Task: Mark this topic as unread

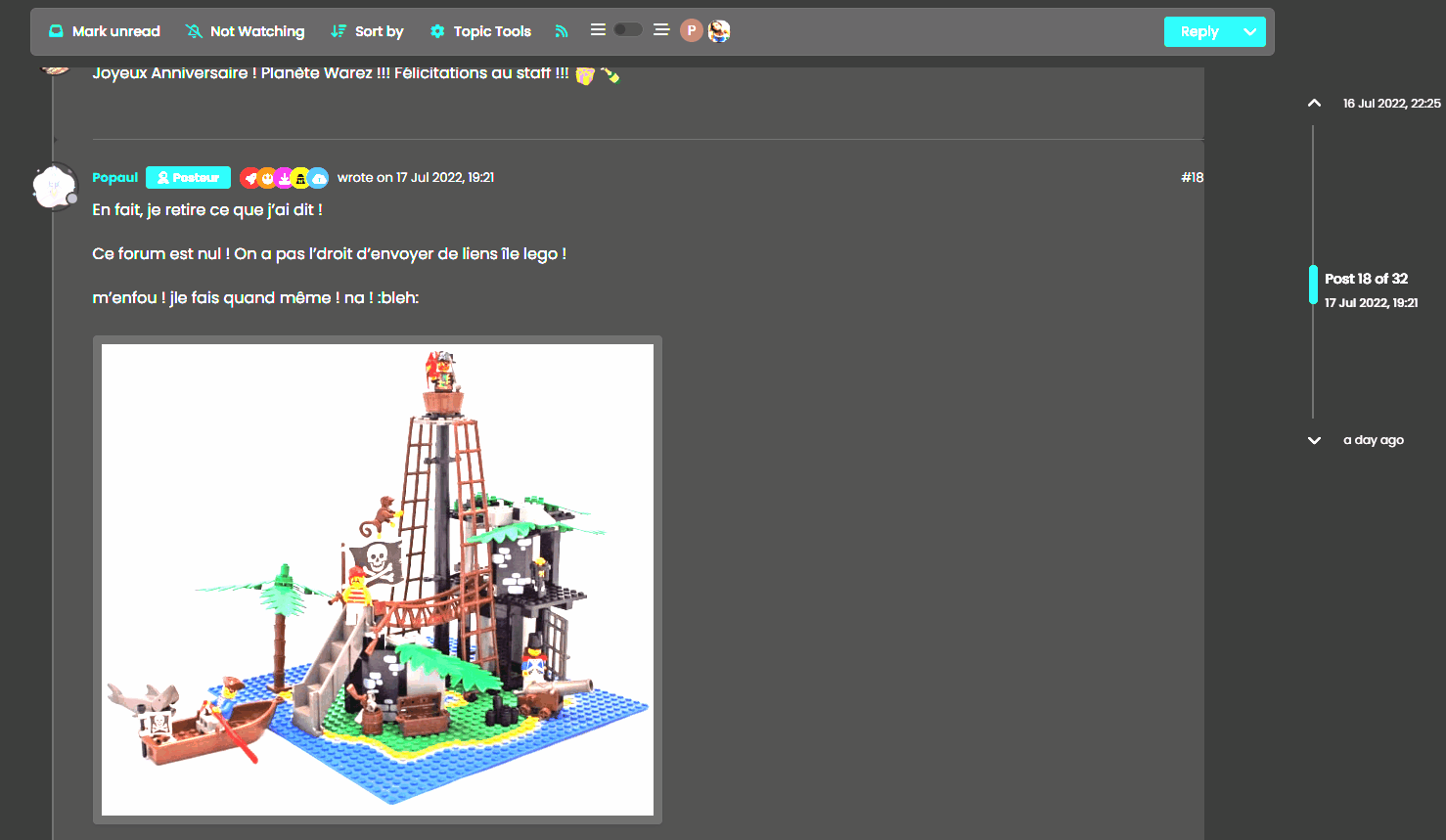Action: coord(105,31)
